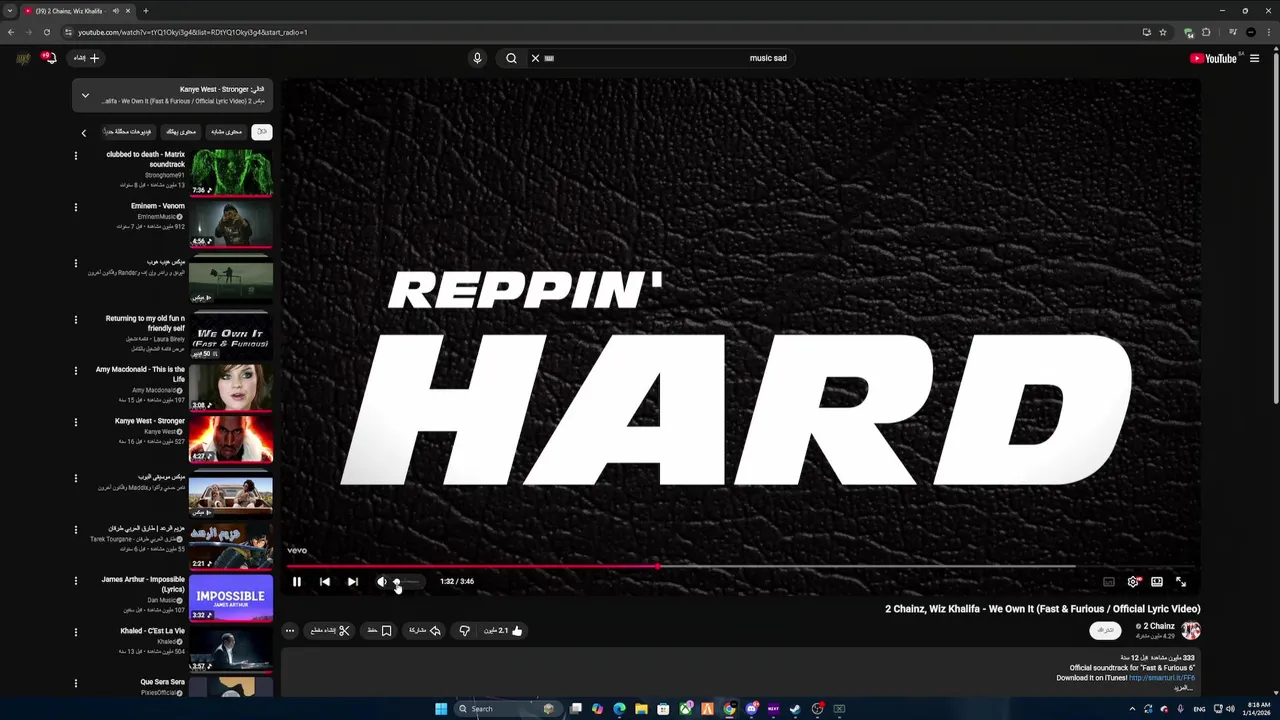Share the video via the share button

coord(425,630)
